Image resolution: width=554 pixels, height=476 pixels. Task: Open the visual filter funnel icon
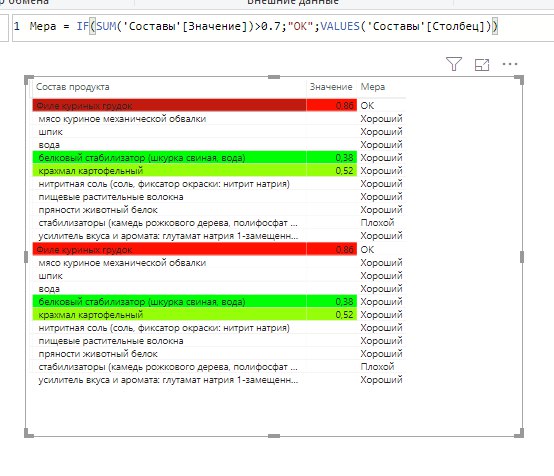[454, 64]
